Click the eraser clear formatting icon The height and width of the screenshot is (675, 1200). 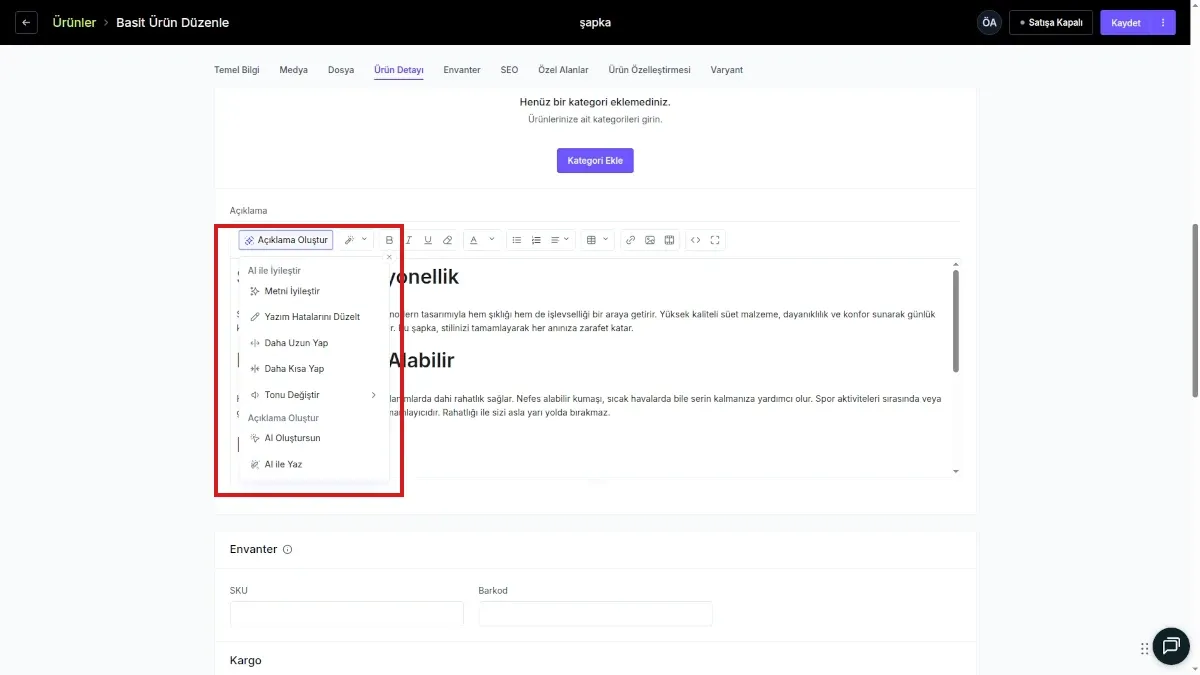[x=448, y=240]
